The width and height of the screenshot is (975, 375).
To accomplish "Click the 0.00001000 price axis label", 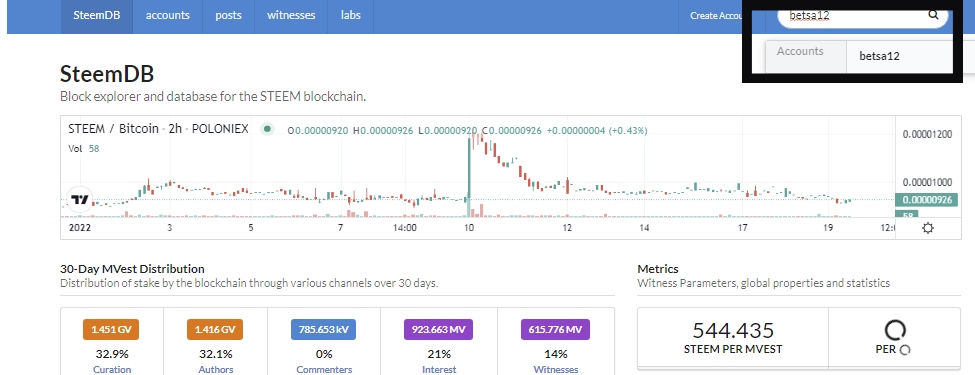I will [926, 182].
